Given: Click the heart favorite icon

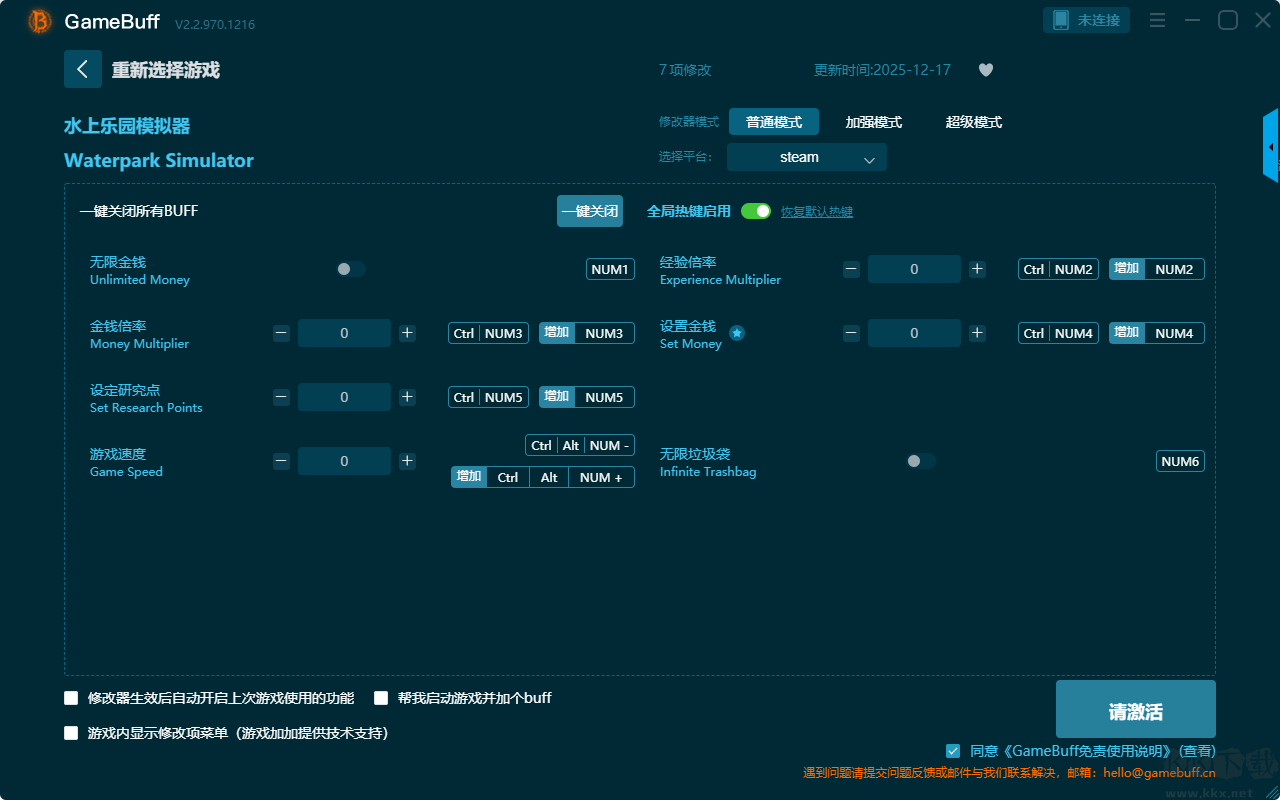Looking at the screenshot, I should click(x=985, y=70).
